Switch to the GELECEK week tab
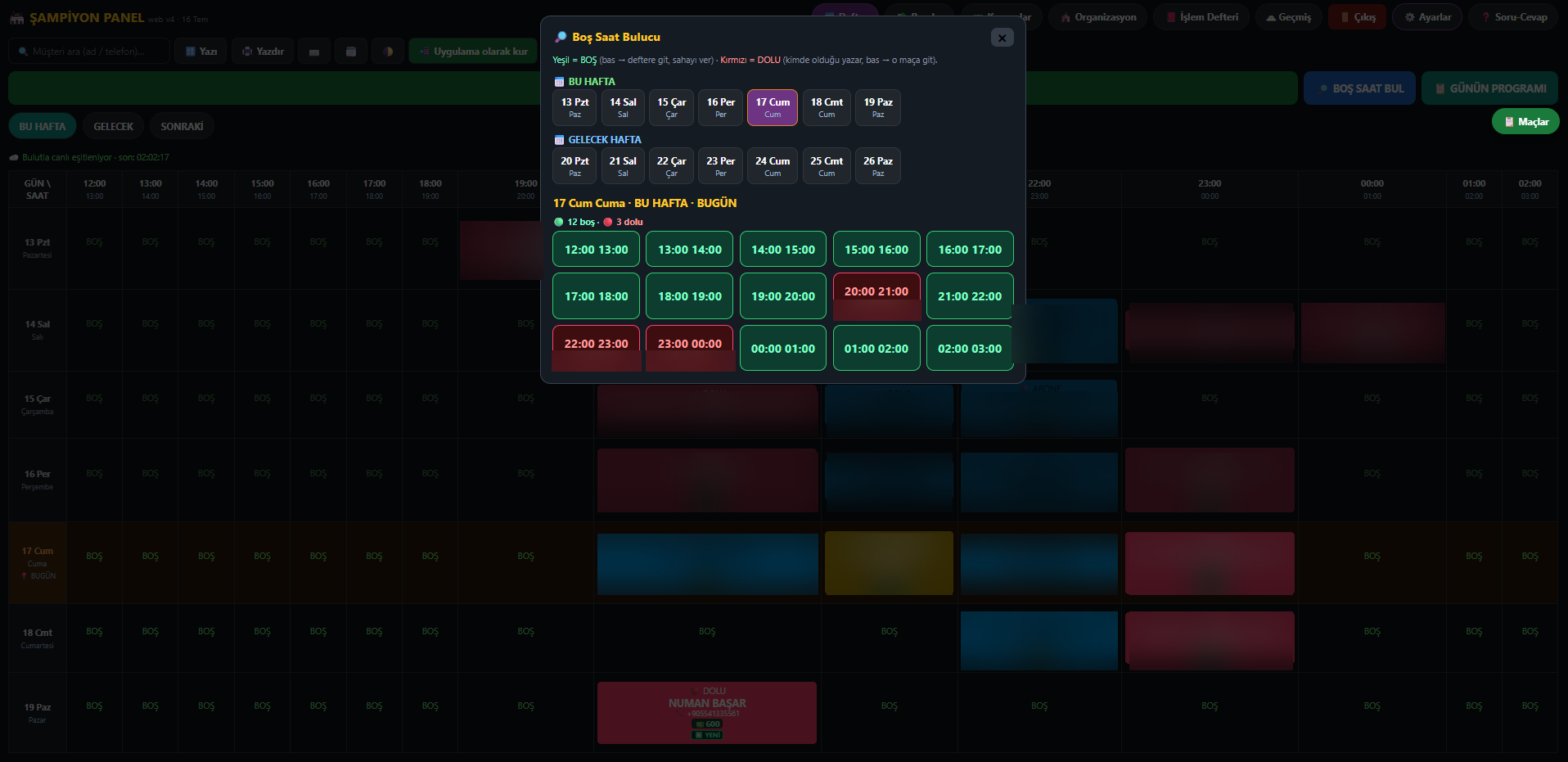The image size is (1568, 762). click(x=113, y=127)
